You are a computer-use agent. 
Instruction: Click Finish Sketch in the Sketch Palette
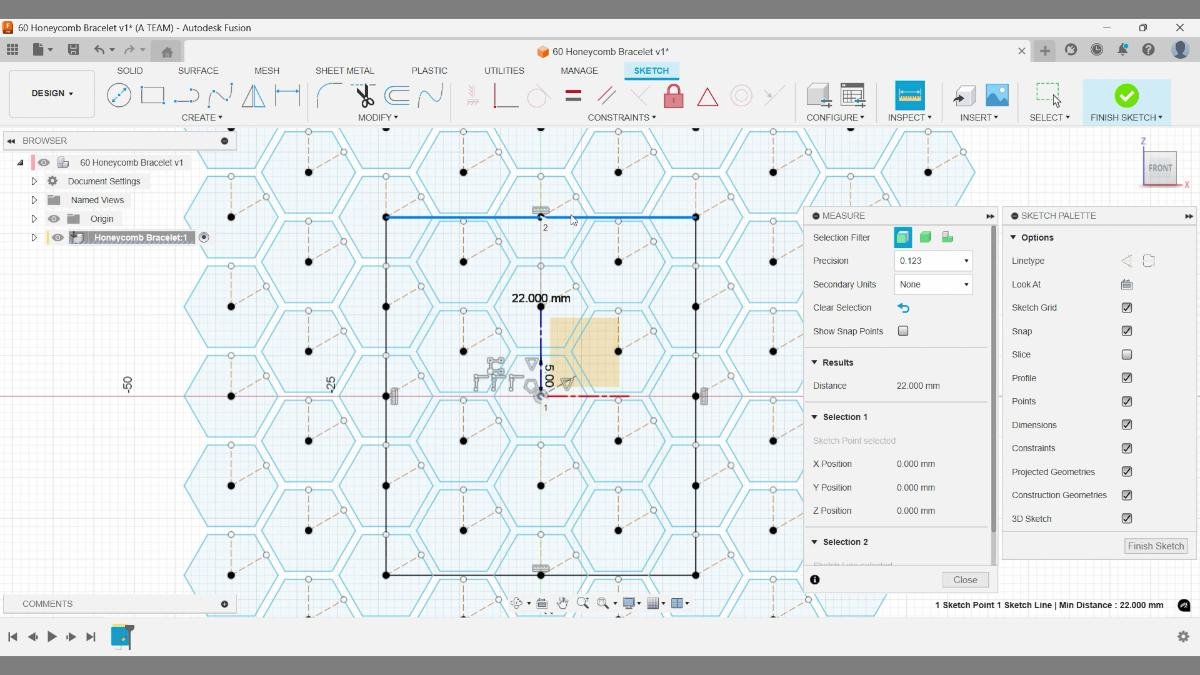[1155, 546]
